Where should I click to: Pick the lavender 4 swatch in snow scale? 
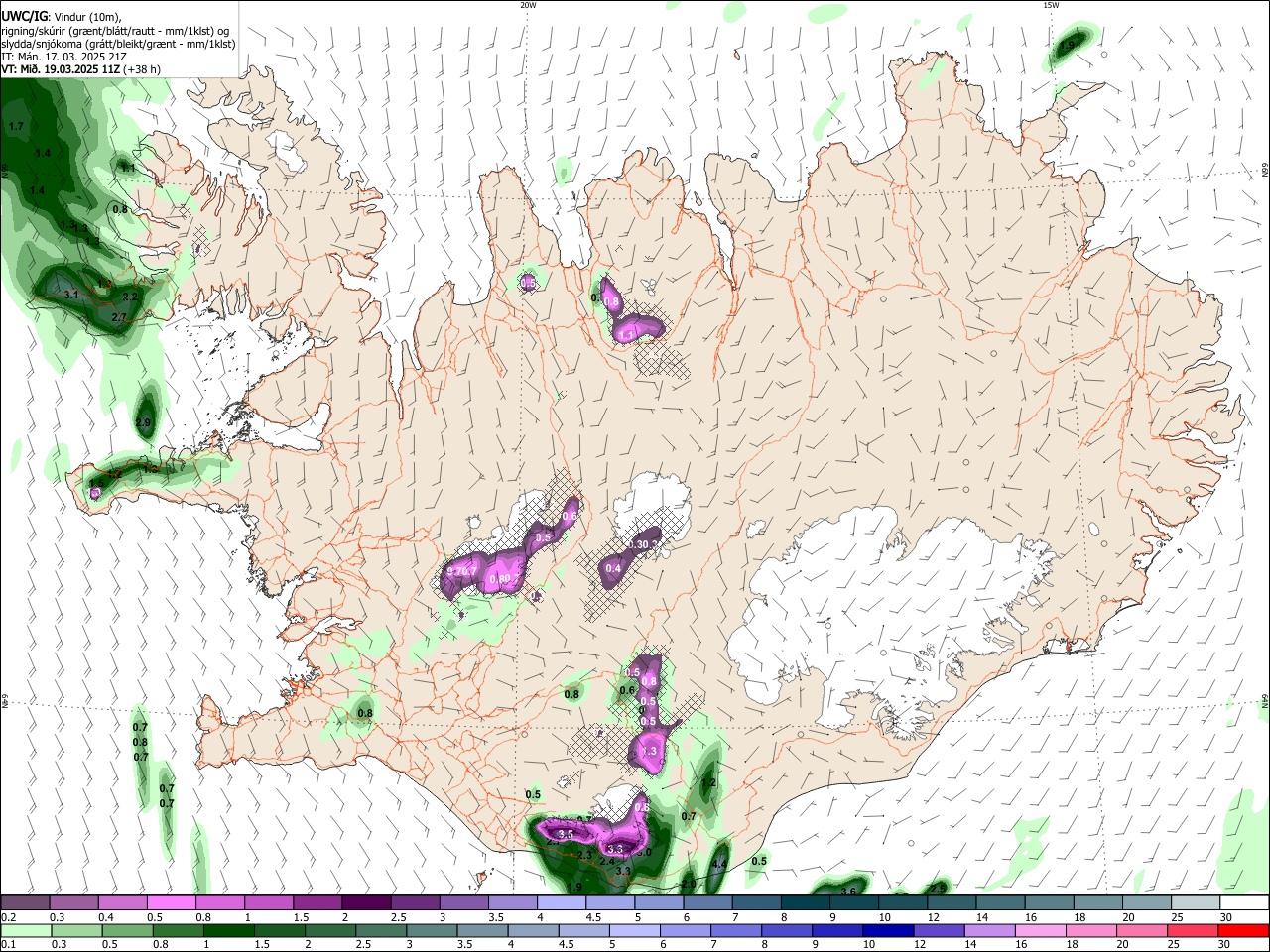click(562, 902)
